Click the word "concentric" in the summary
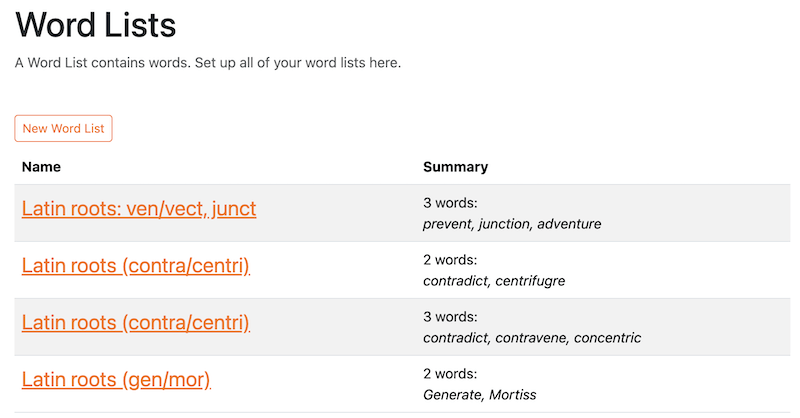800x418 pixels. coord(608,338)
